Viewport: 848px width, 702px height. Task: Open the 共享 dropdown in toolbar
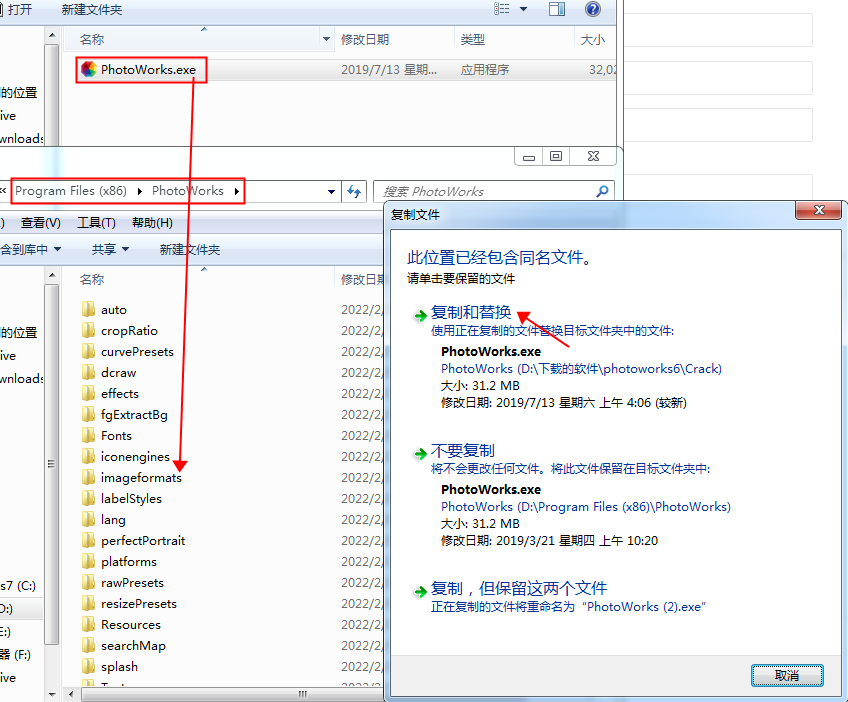[x=110, y=249]
